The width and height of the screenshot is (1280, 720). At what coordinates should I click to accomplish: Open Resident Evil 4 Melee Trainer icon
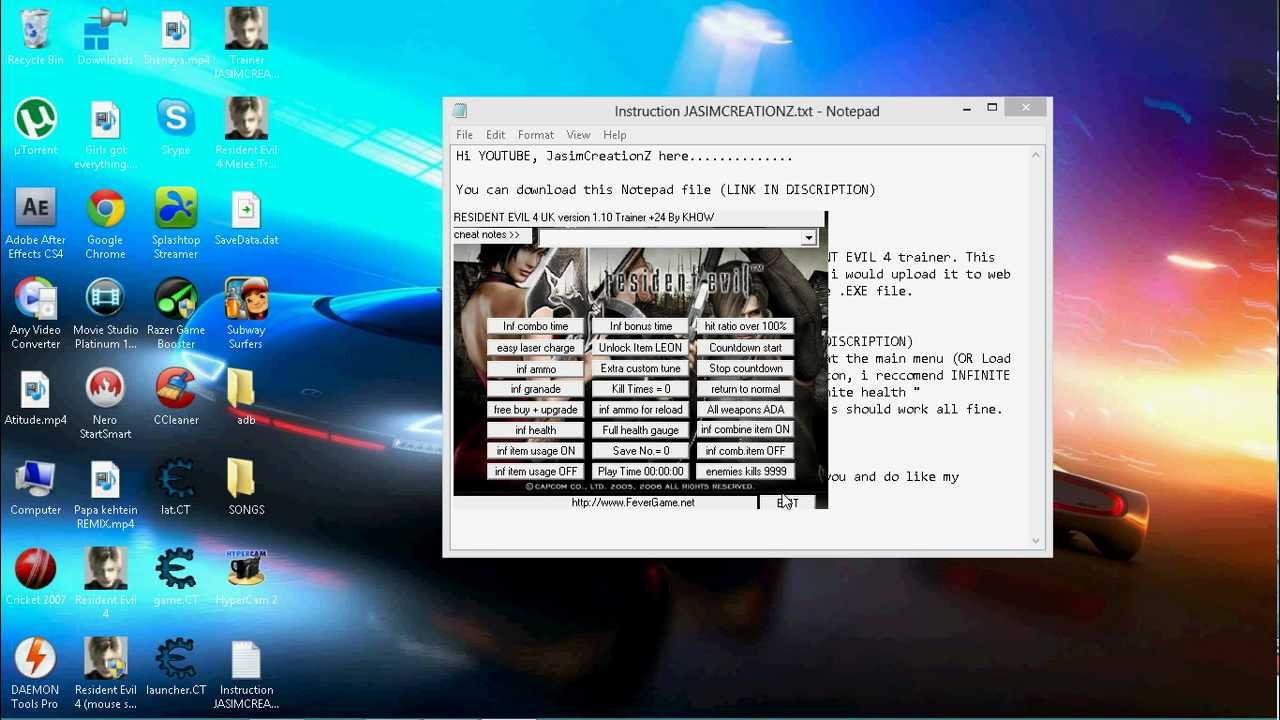tap(246, 134)
